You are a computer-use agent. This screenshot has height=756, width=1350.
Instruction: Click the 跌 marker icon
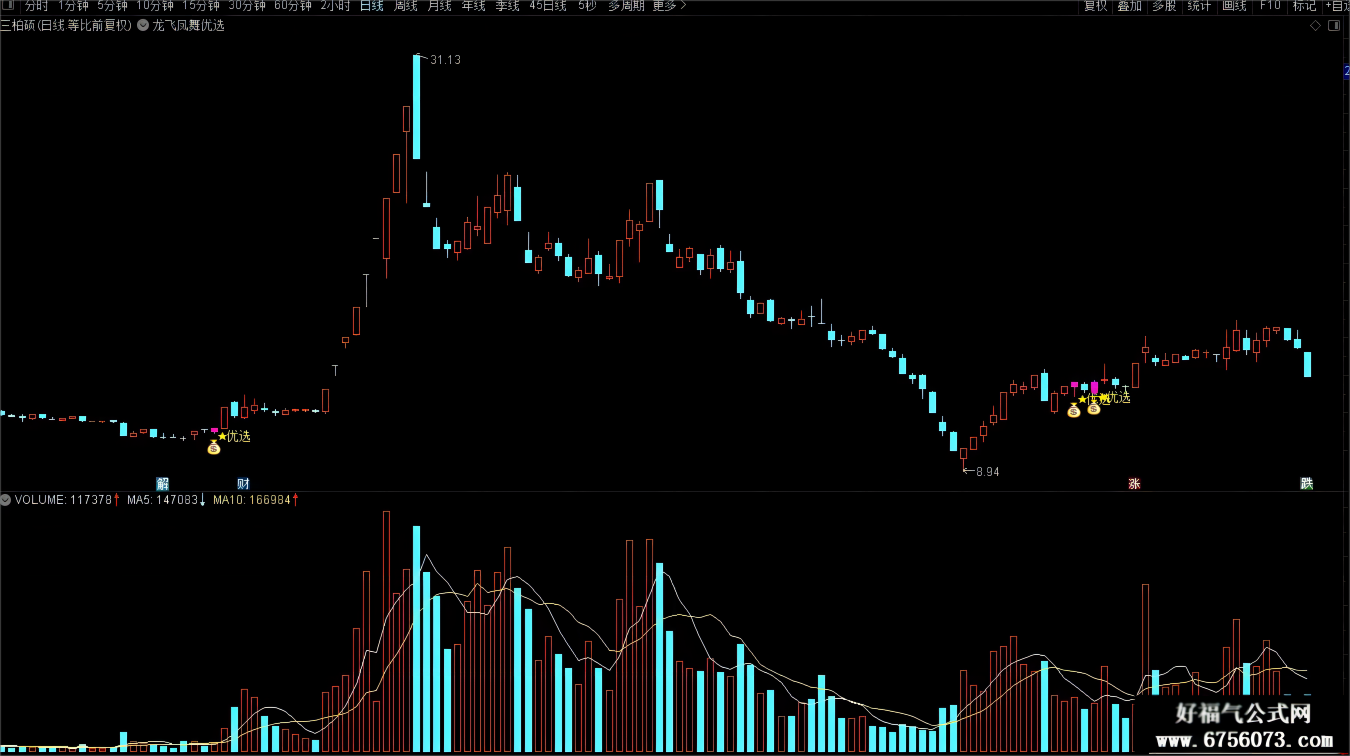point(1306,483)
